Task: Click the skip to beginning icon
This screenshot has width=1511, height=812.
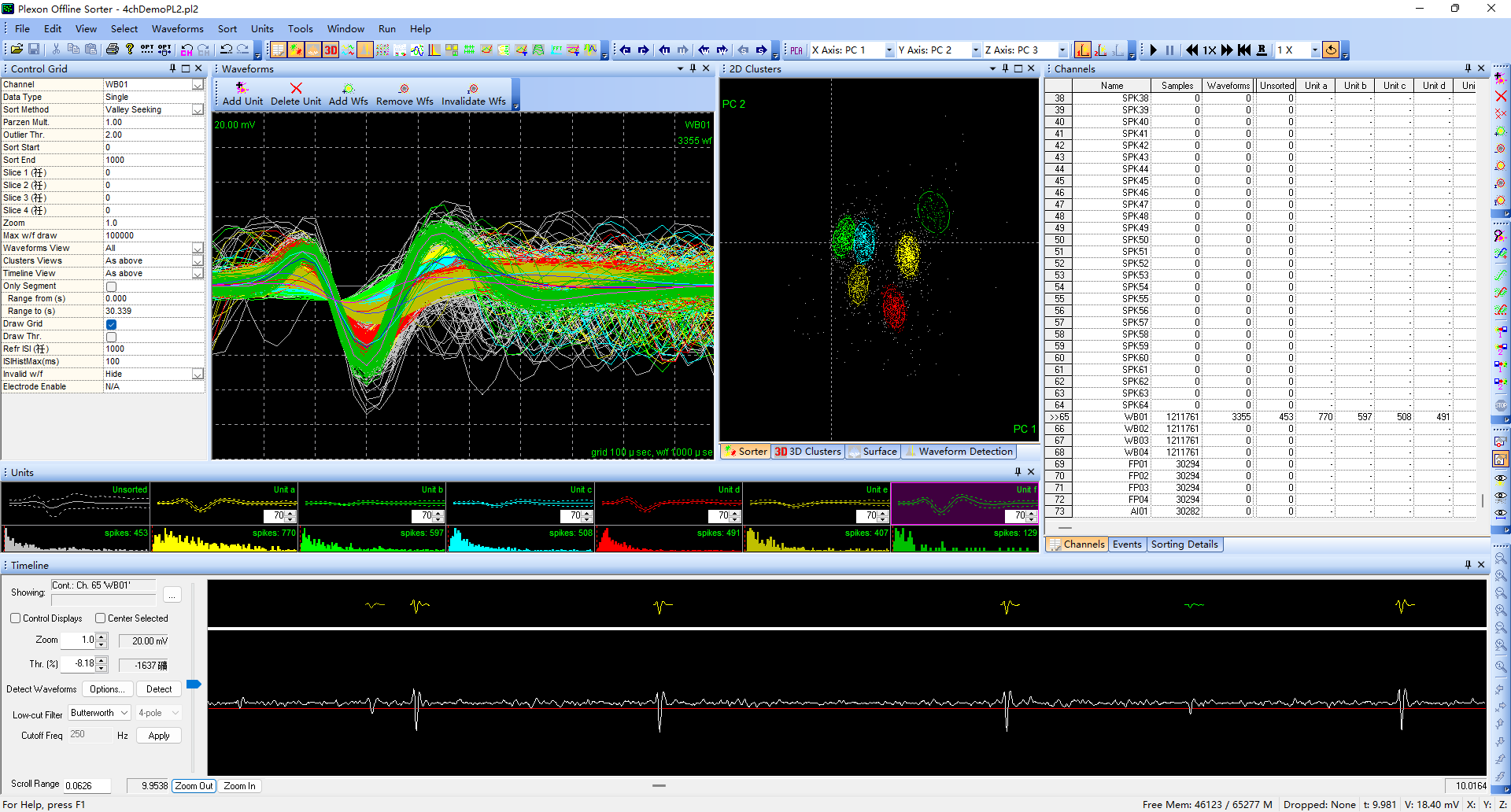Action: (x=1244, y=50)
